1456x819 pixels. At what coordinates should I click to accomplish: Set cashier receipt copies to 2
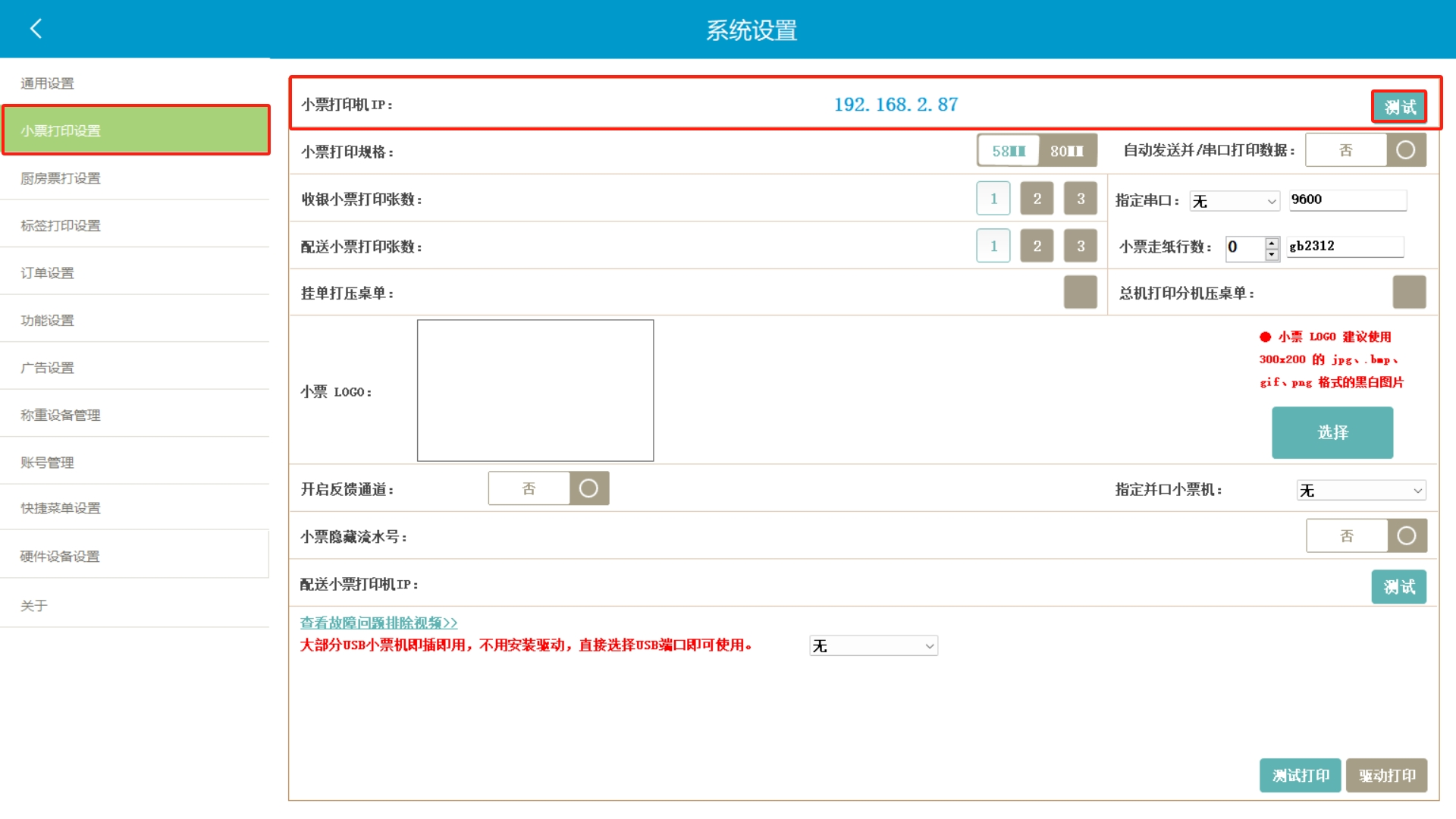coord(1037,199)
